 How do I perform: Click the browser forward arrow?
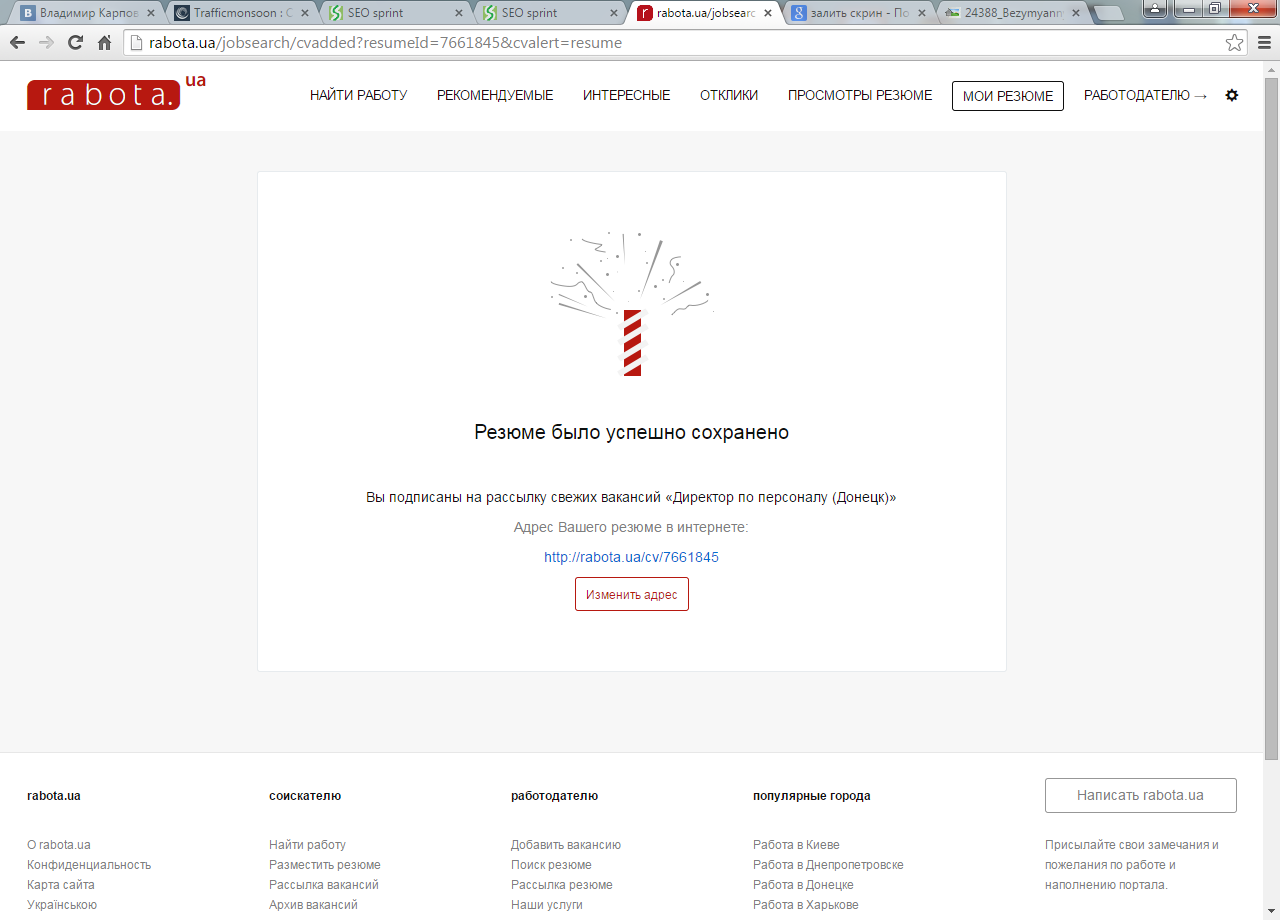pyautogui.click(x=46, y=43)
